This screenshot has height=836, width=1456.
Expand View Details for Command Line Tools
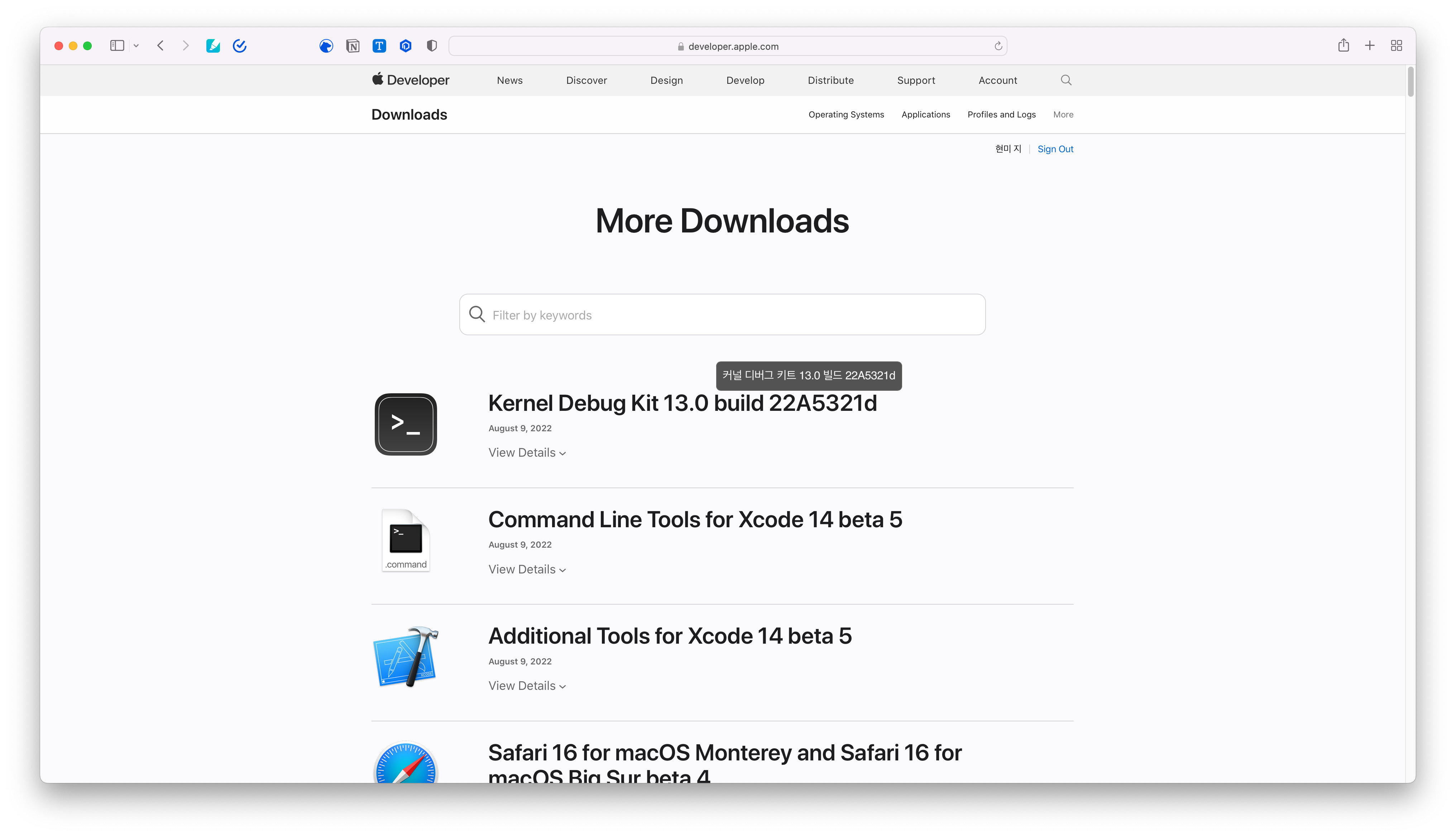[527, 570]
